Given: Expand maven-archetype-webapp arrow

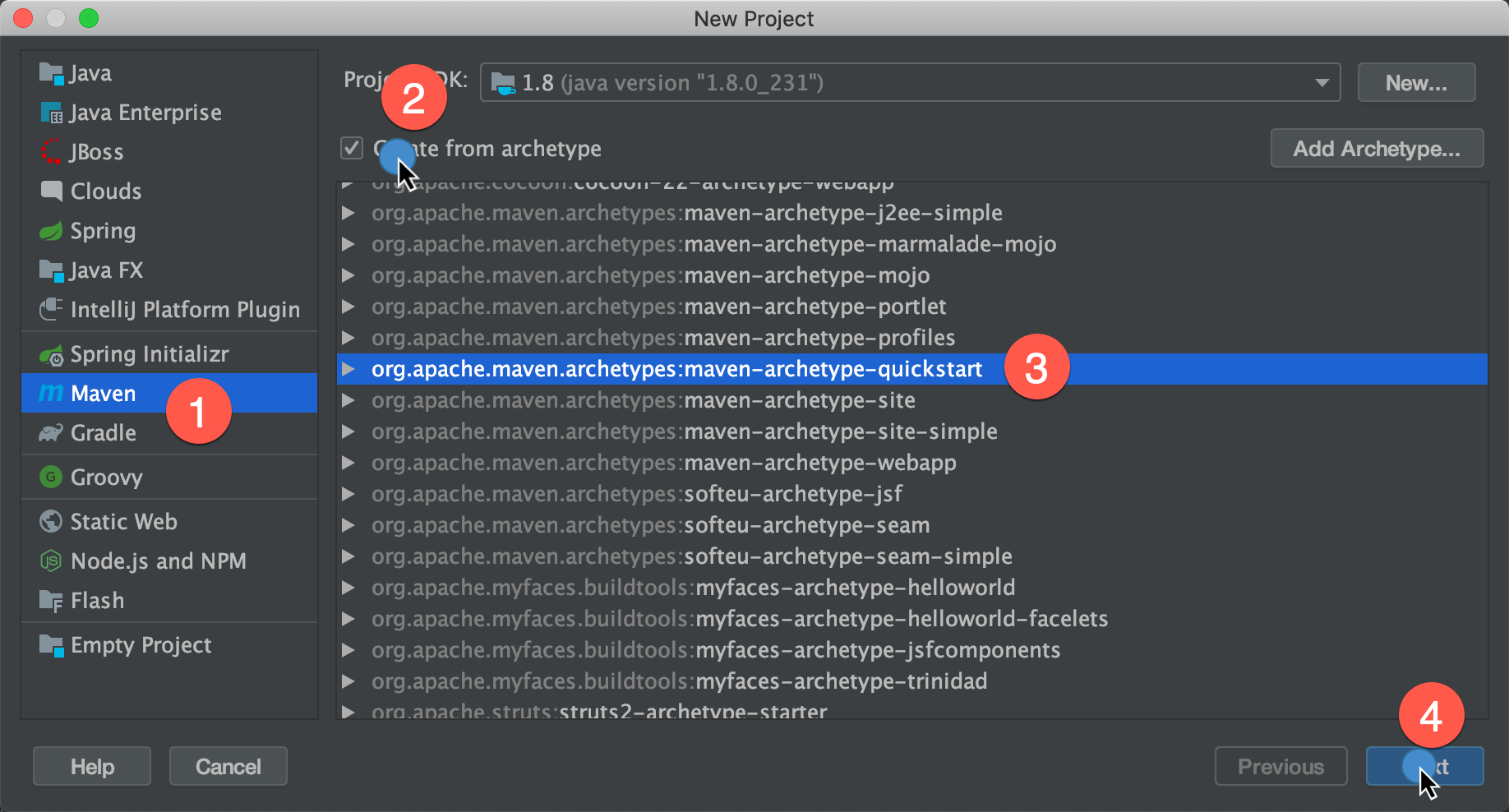Looking at the screenshot, I should point(348,463).
